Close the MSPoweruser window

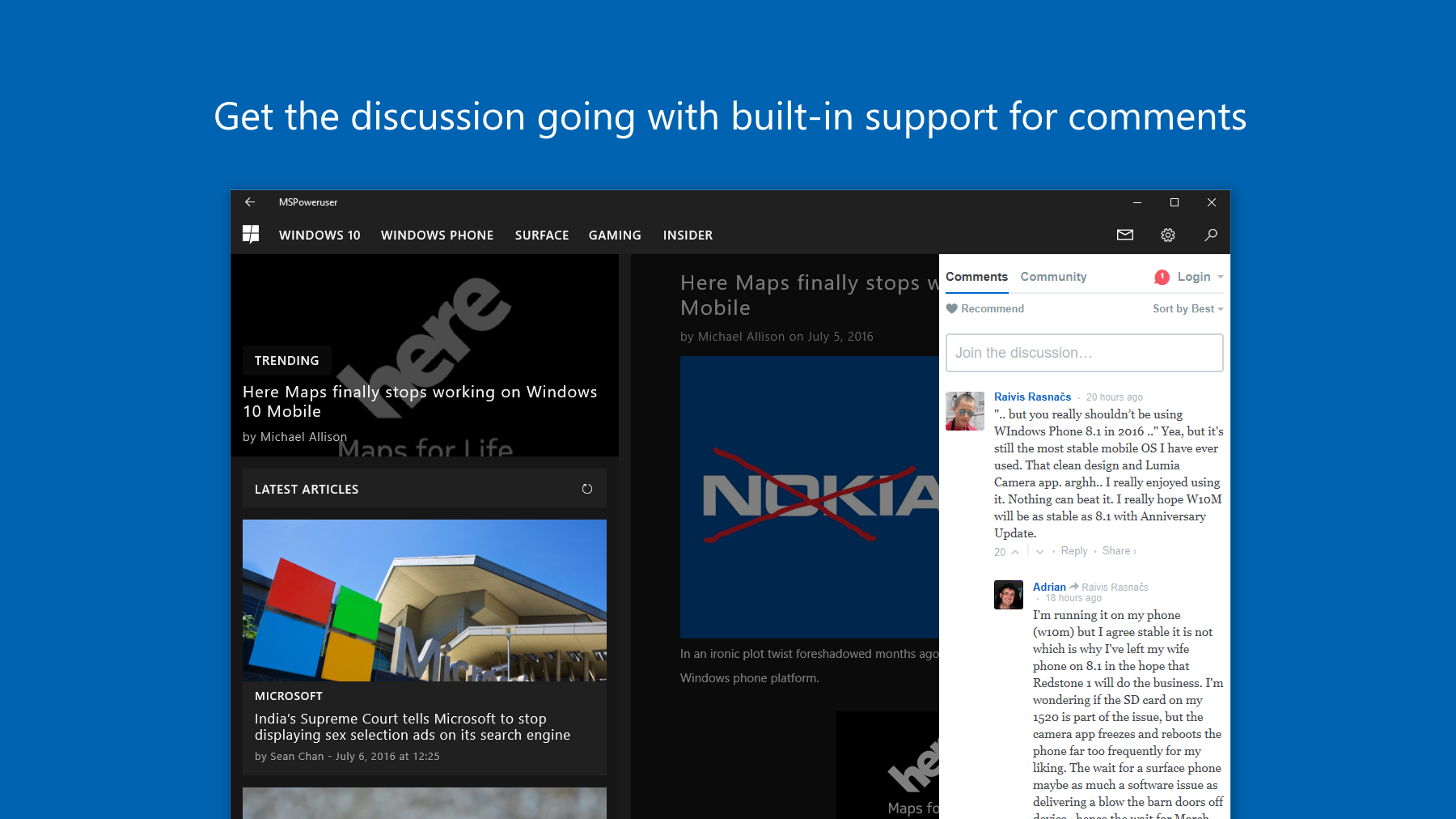1212,202
